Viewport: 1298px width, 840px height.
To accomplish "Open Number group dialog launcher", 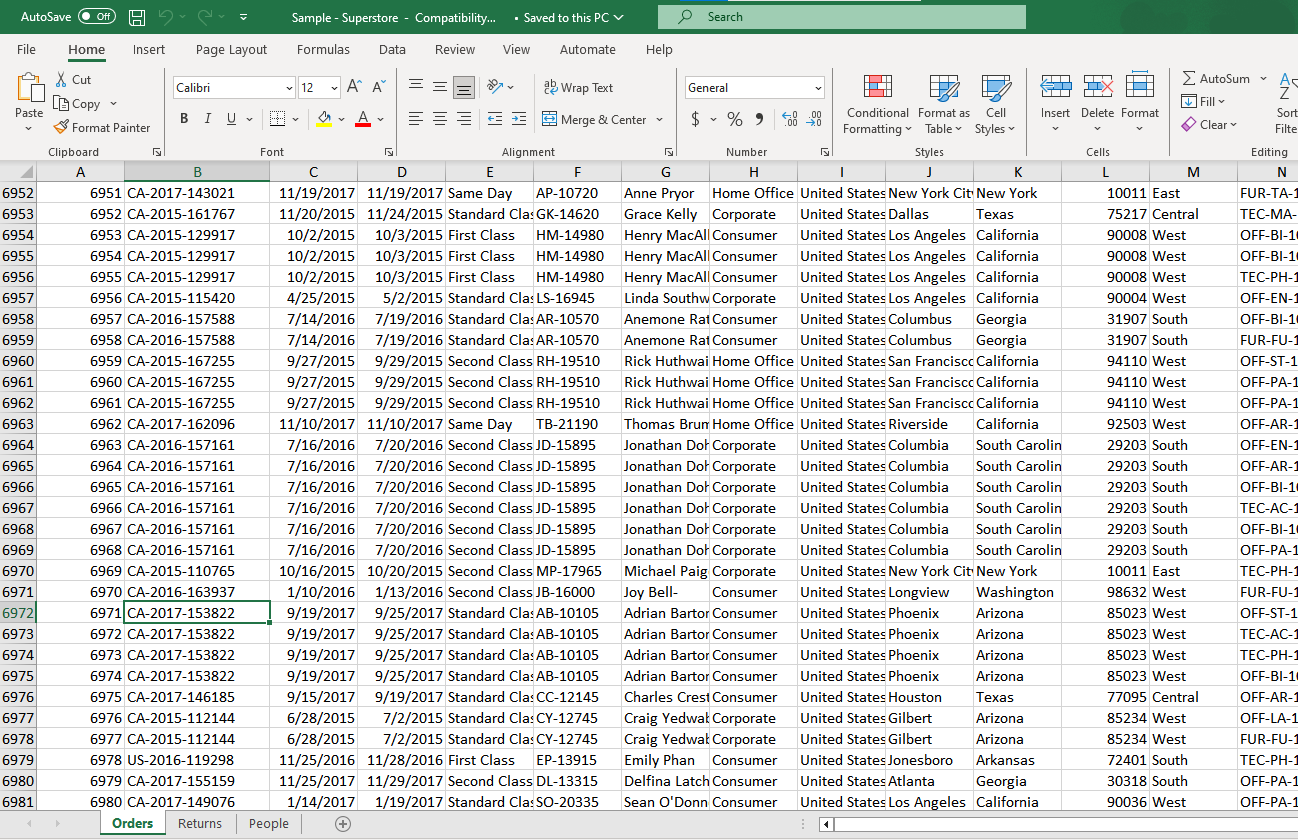I will (825, 152).
